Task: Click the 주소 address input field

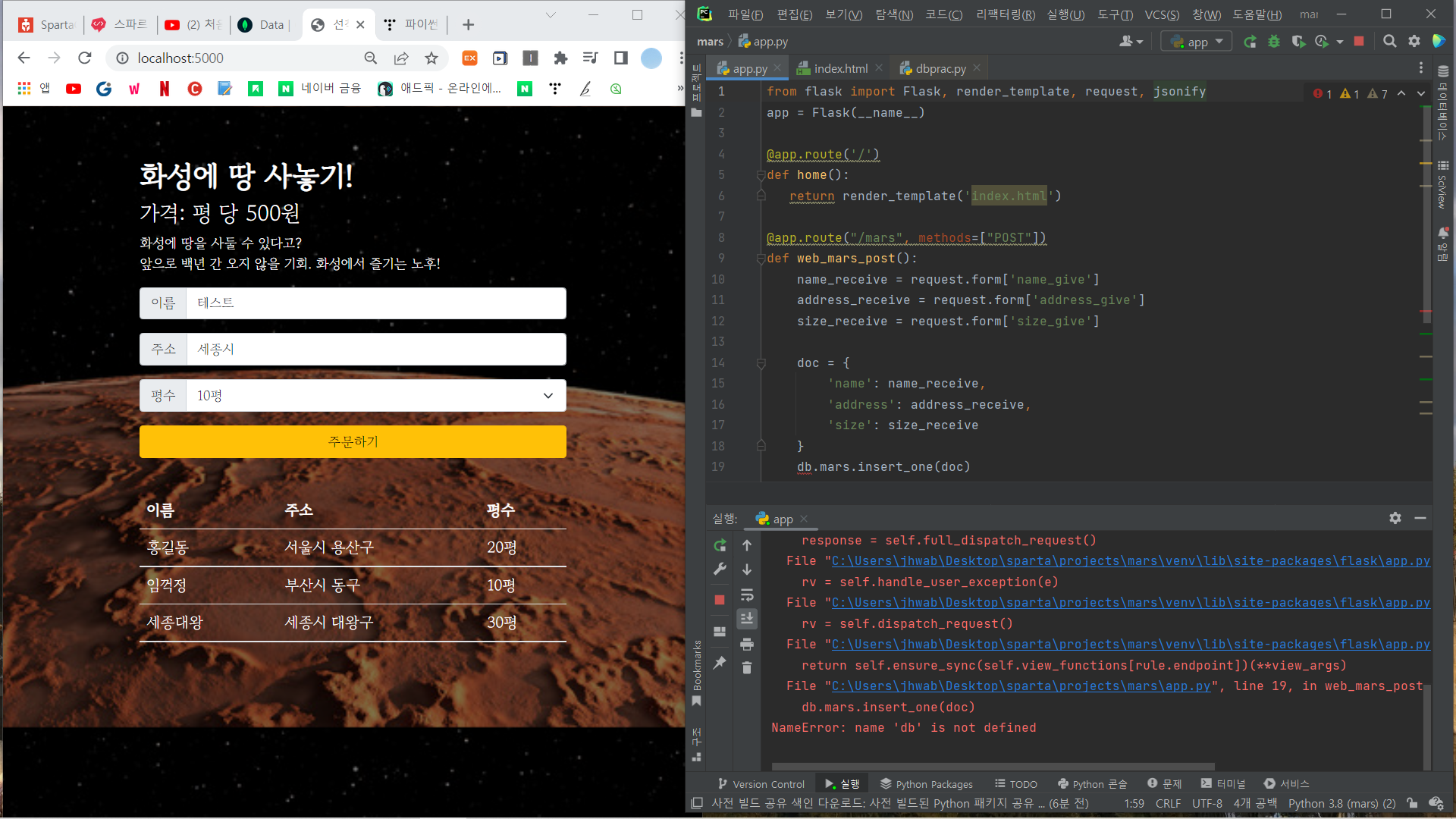Action: [376, 350]
